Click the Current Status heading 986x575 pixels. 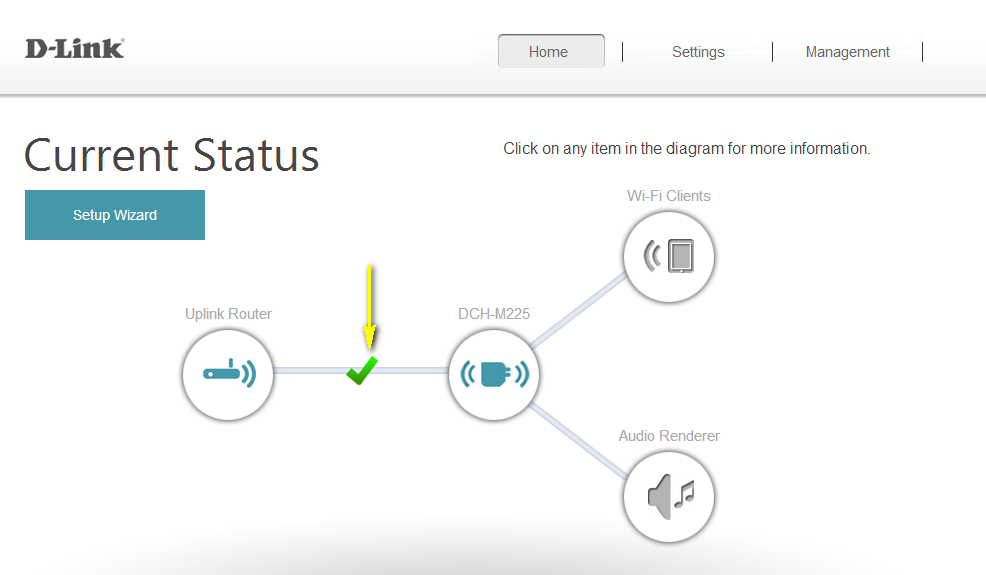pos(172,156)
